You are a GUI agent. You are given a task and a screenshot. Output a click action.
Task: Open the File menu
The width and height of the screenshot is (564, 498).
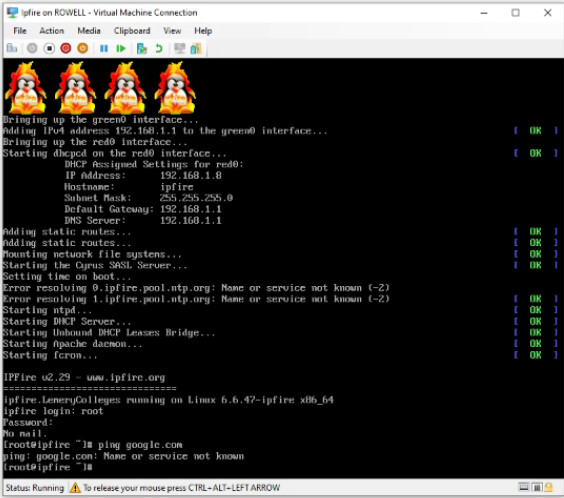20,31
